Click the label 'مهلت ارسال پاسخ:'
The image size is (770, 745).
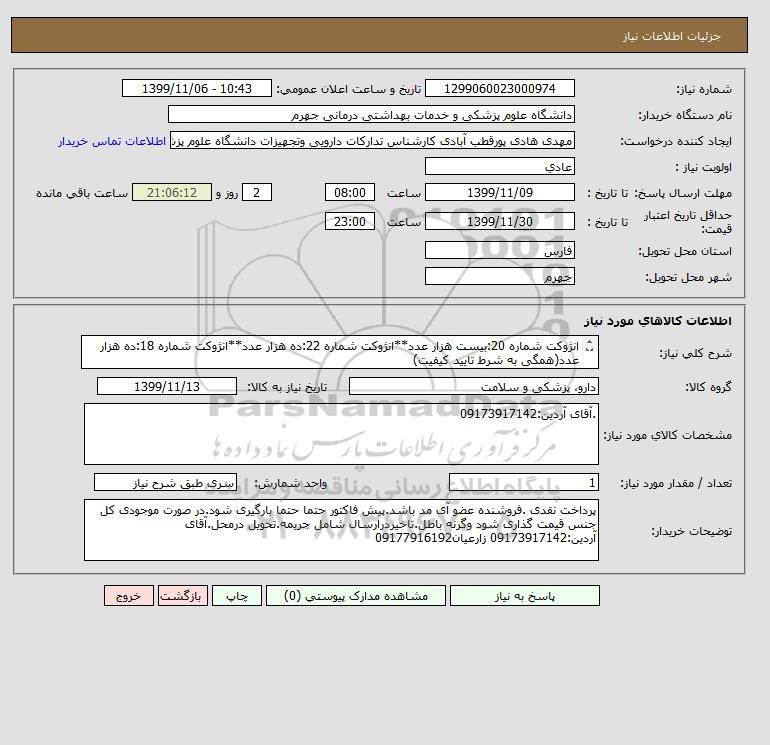(x=684, y=193)
